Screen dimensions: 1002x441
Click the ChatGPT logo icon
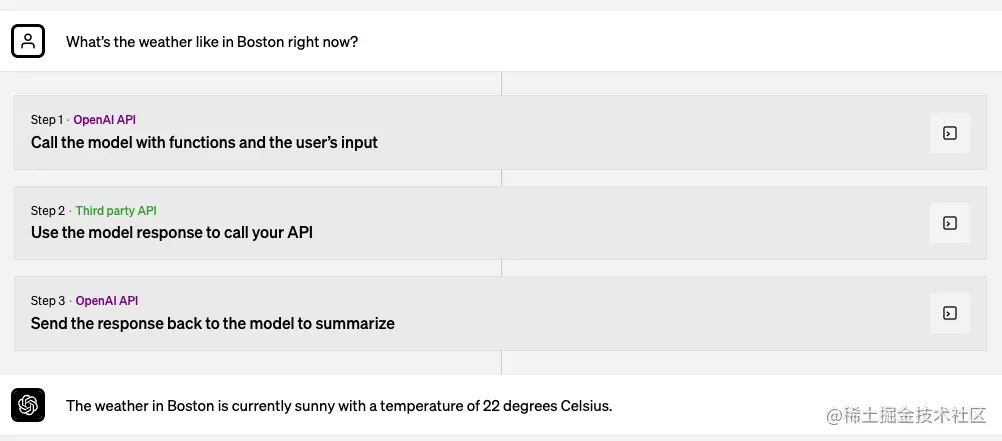pyautogui.click(x=28, y=405)
